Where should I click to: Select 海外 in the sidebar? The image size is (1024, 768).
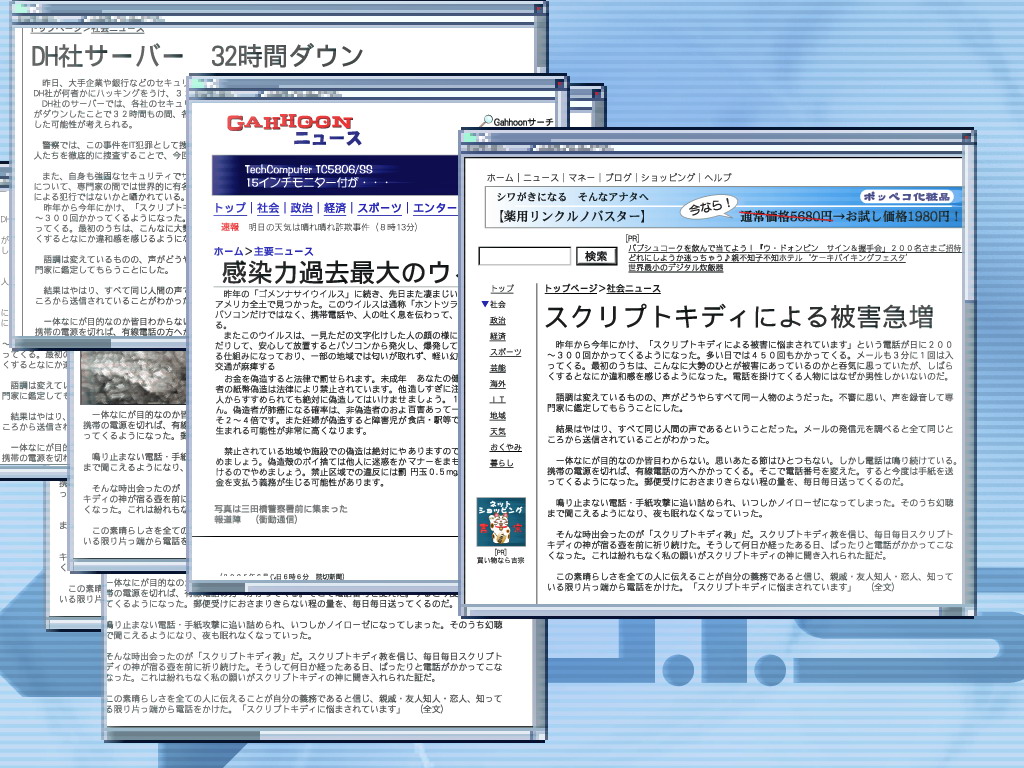pos(498,383)
